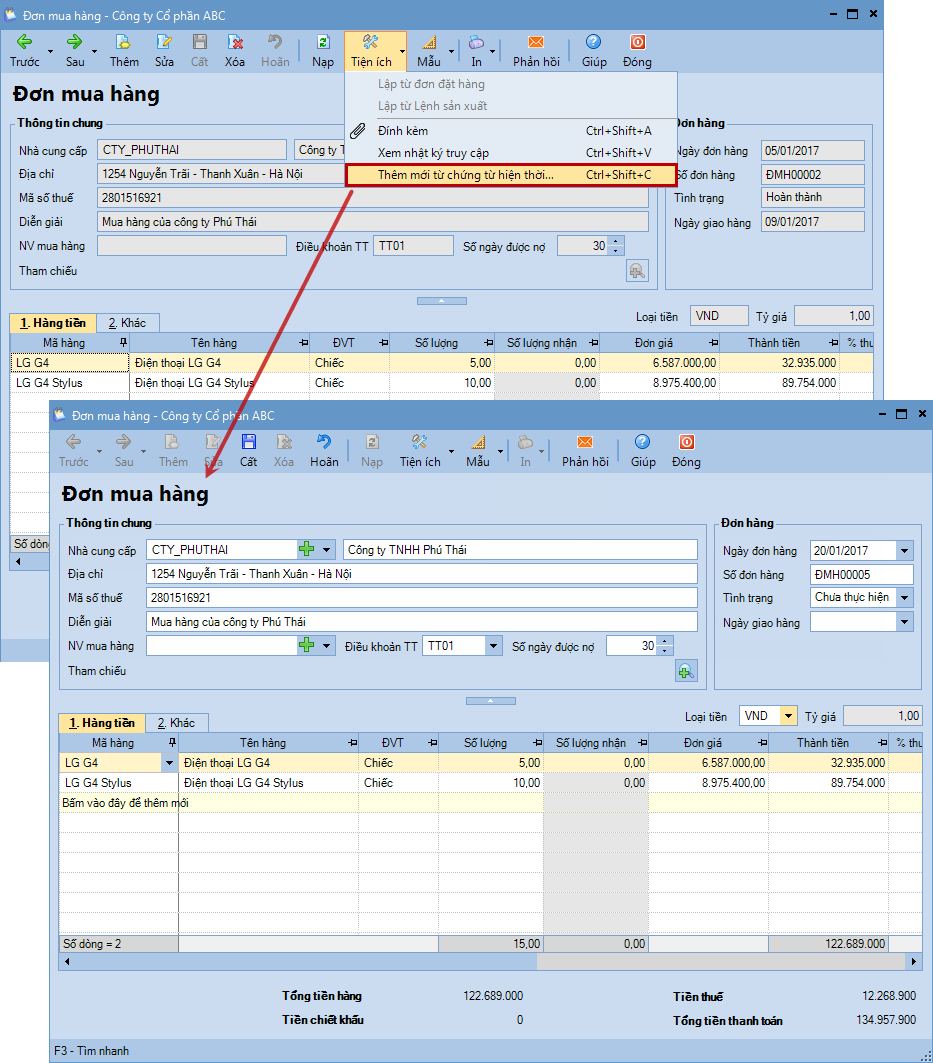Viewport: 933px width, 1063px height.
Task: Open Tình trạng dropdown showing Chưa thực hiện
Action: (904, 598)
